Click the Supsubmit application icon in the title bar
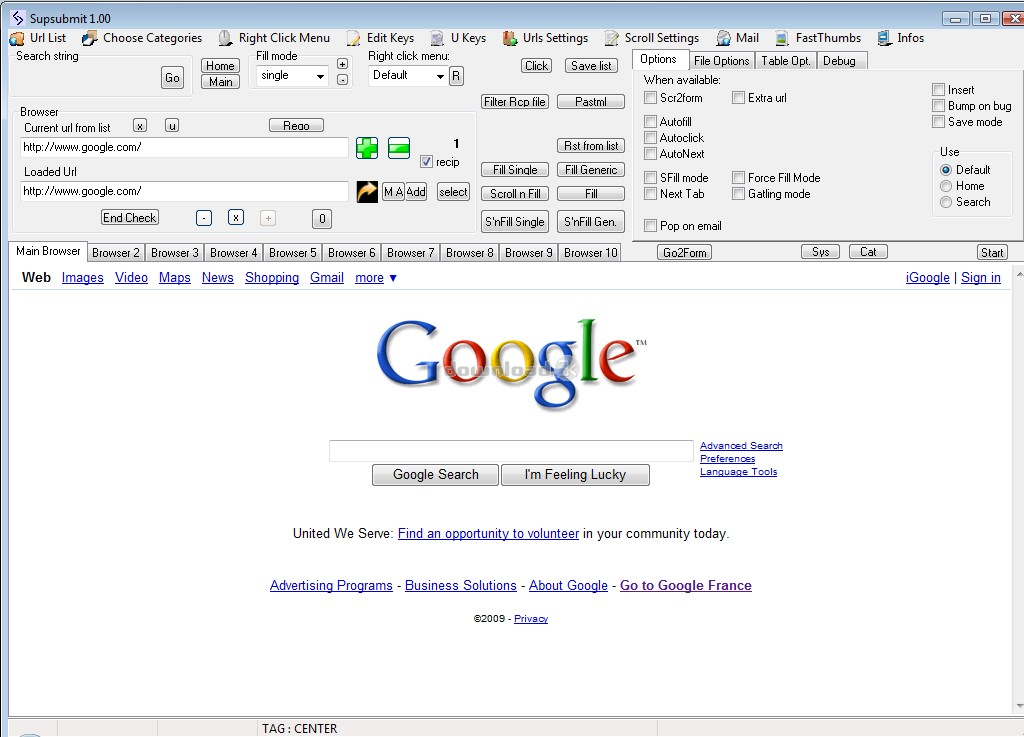This screenshot has width=1024, height=737. click(x=18, y=18)
